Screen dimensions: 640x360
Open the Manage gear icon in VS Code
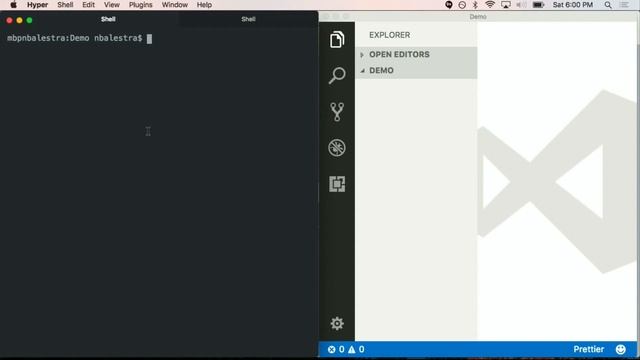[x=337, y=323]
